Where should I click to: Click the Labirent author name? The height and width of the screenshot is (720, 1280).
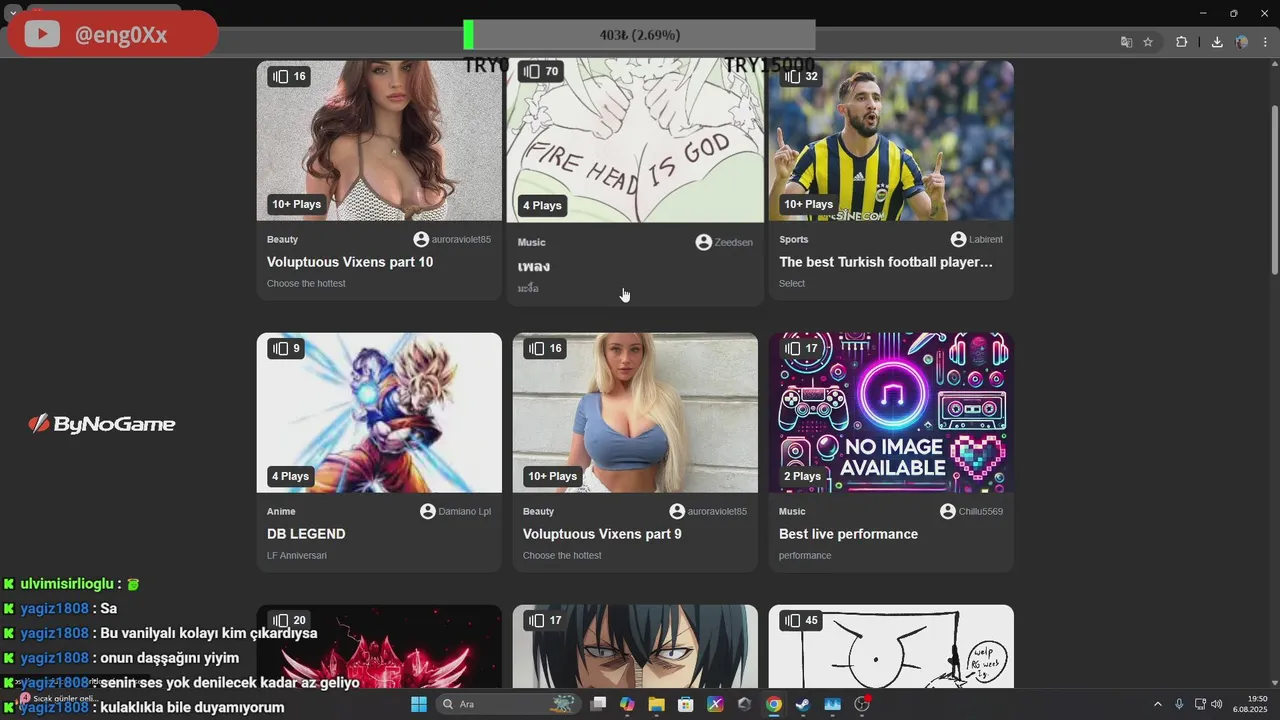pos(986,240)
